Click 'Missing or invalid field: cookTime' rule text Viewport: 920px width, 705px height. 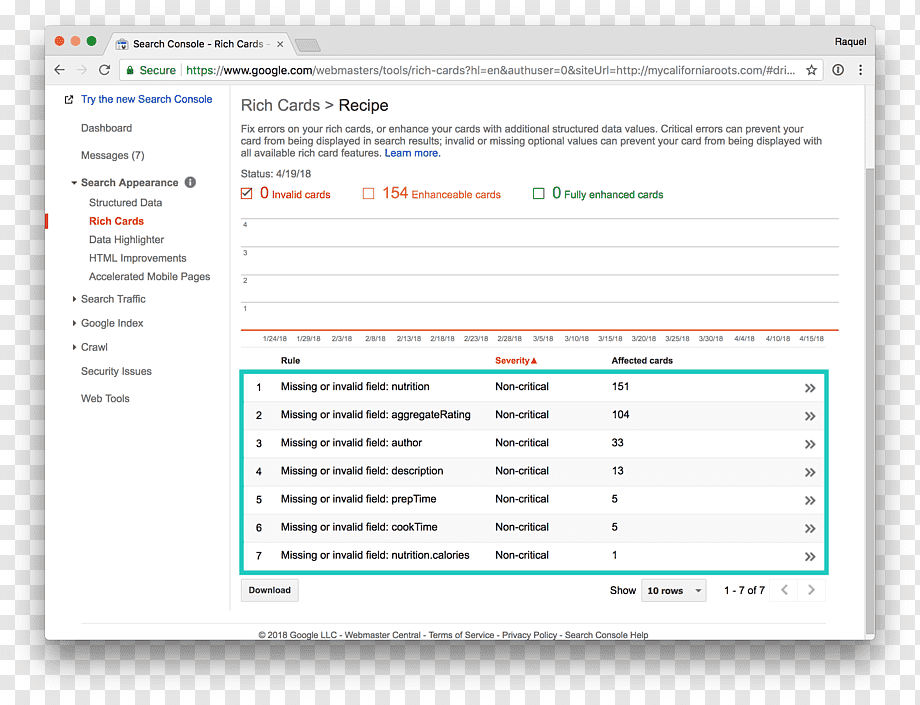coord(359,527)
